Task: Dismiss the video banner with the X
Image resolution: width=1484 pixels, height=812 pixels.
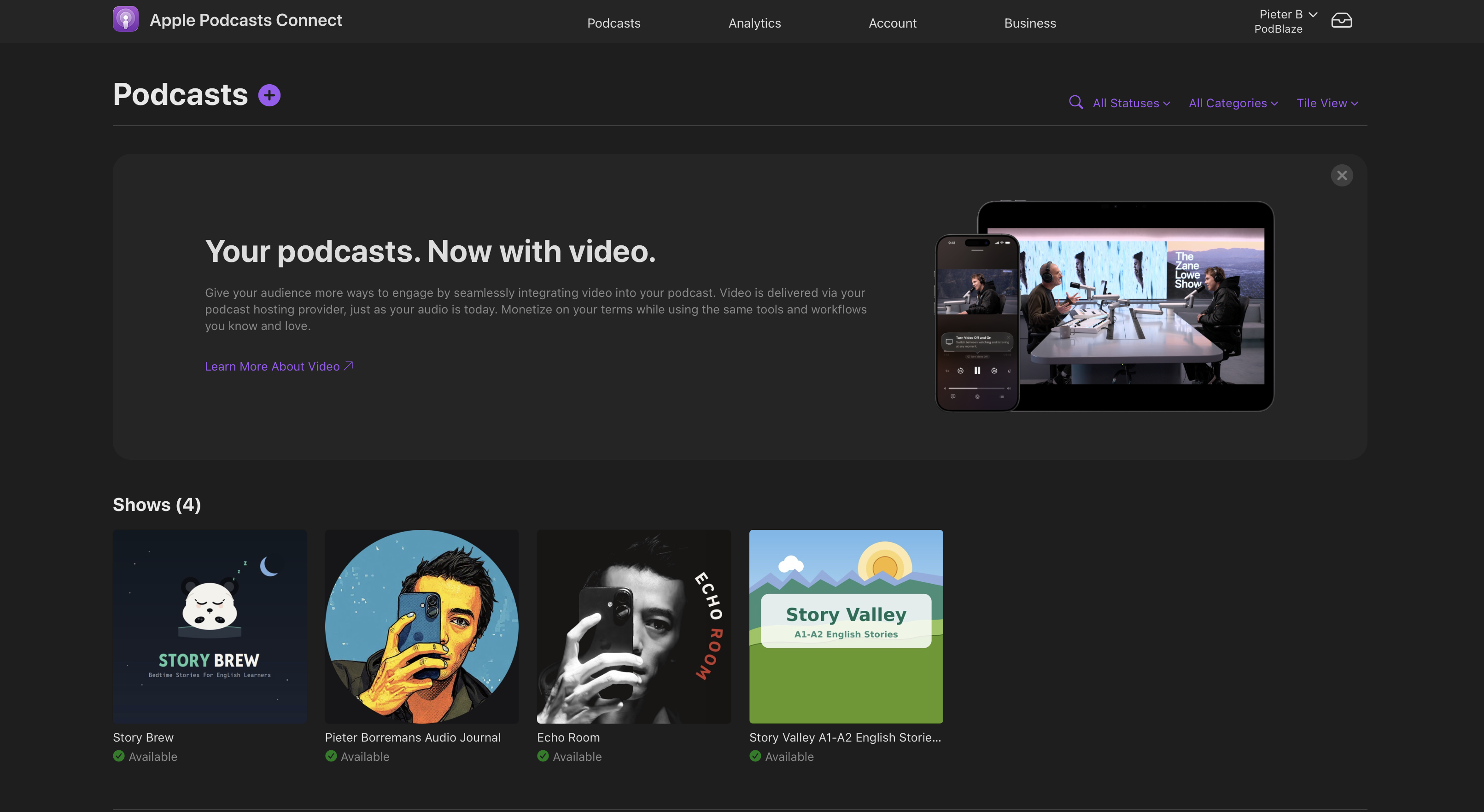Action: pyautogui.click(x=1342, y=176)
